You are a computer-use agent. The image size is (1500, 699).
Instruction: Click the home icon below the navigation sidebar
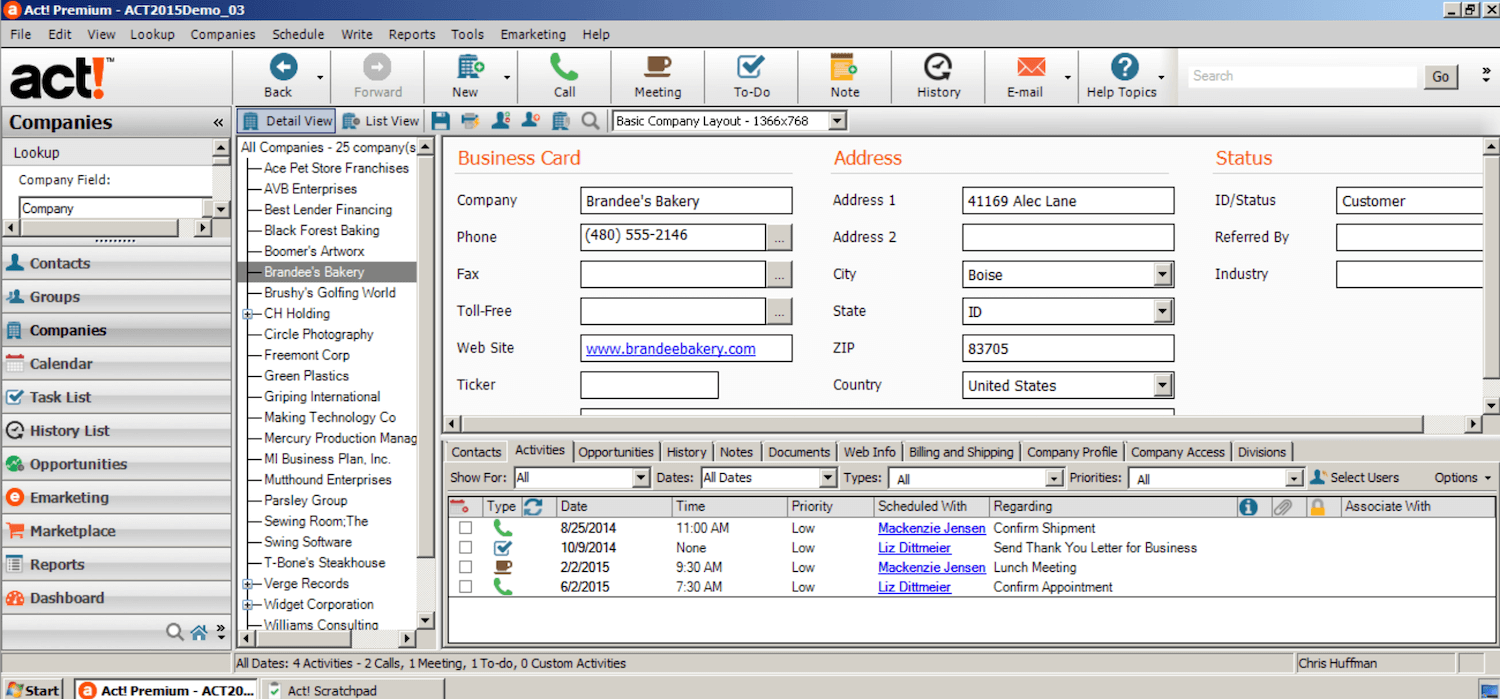[199, 632]
